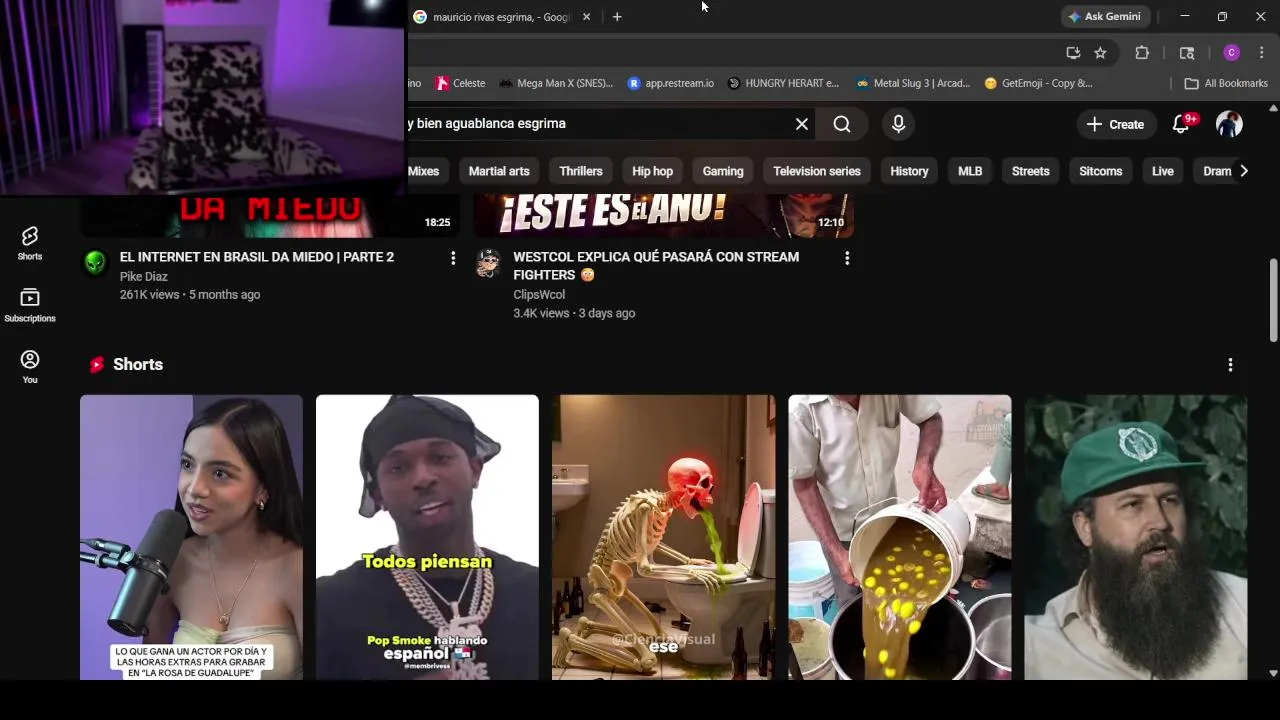This screenshot has height=720, width=1280.
Task: Select the Live chip
Action: 1162,171
